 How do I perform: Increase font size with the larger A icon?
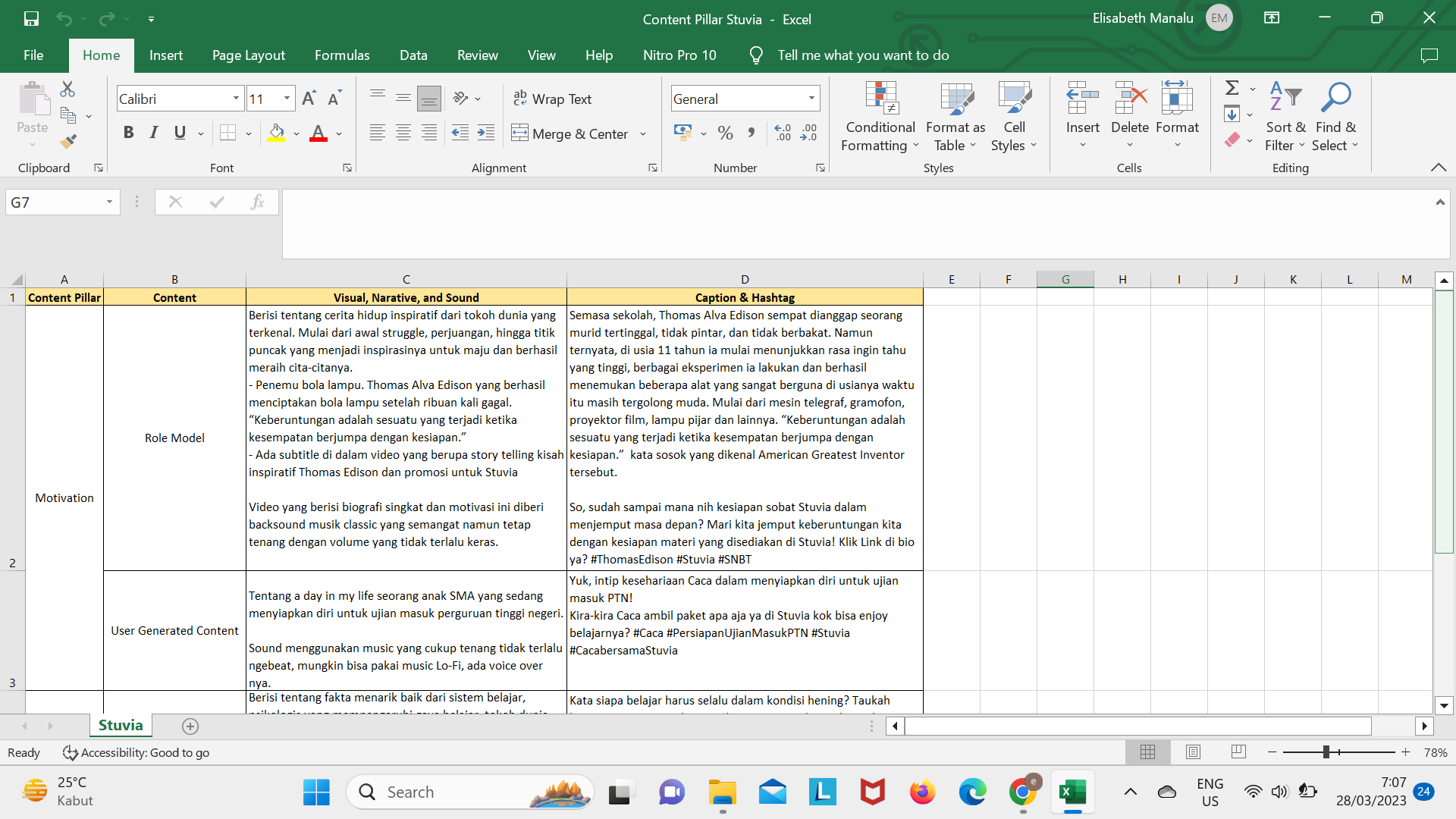coord(309,99)
